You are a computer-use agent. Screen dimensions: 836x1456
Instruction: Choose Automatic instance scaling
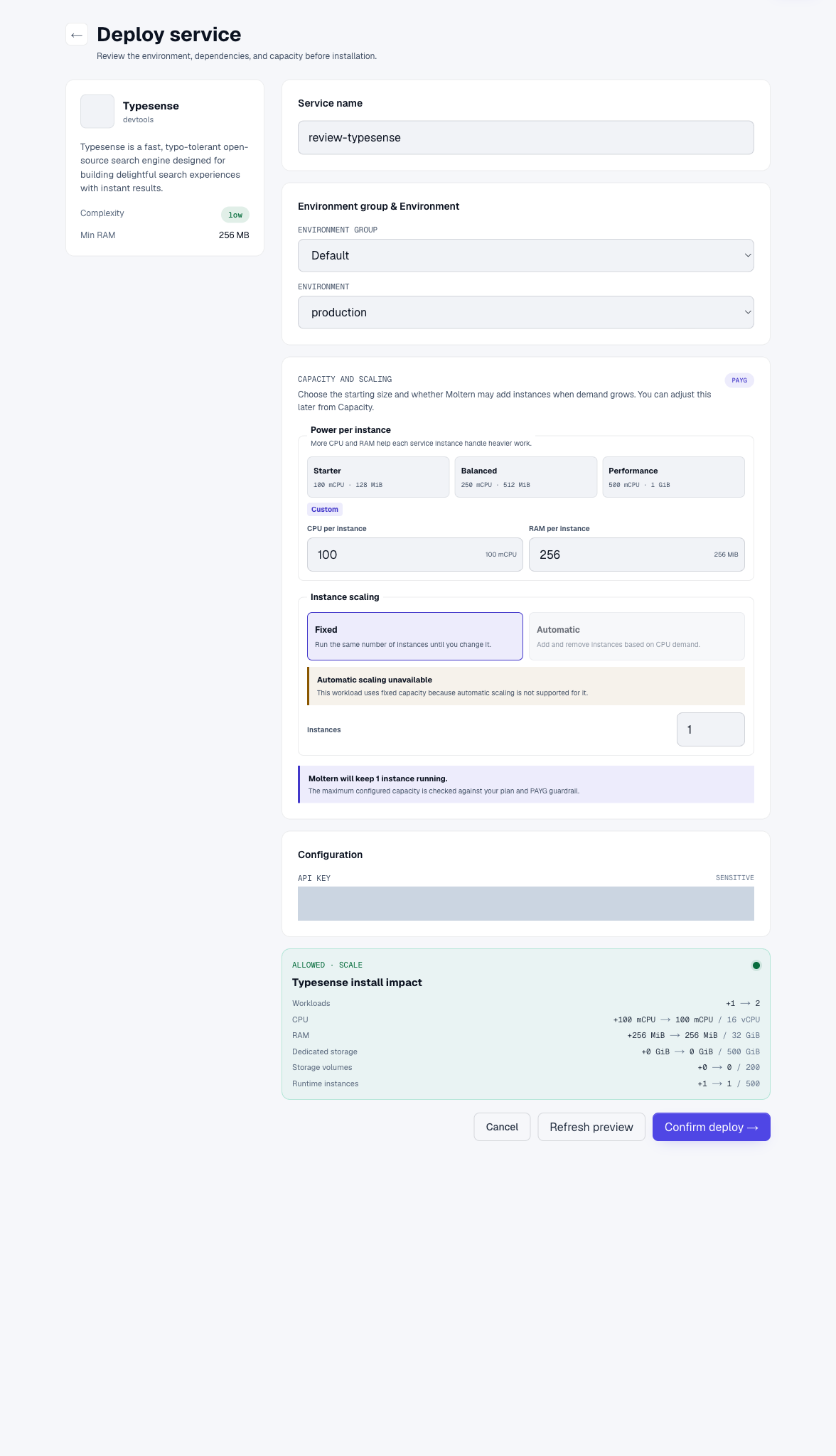tap(637, 636)
